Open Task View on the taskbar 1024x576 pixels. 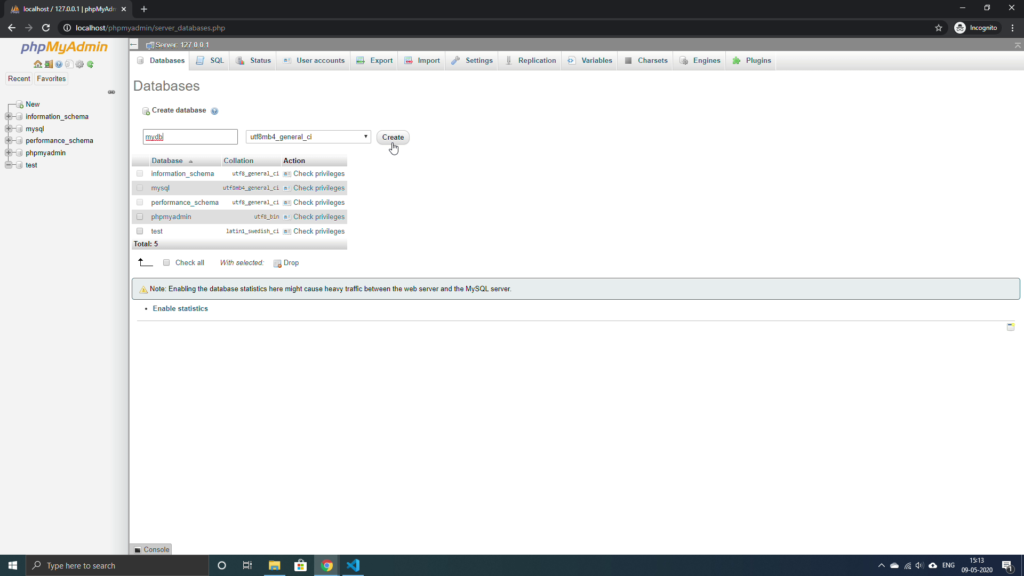[x=248, y=566]
